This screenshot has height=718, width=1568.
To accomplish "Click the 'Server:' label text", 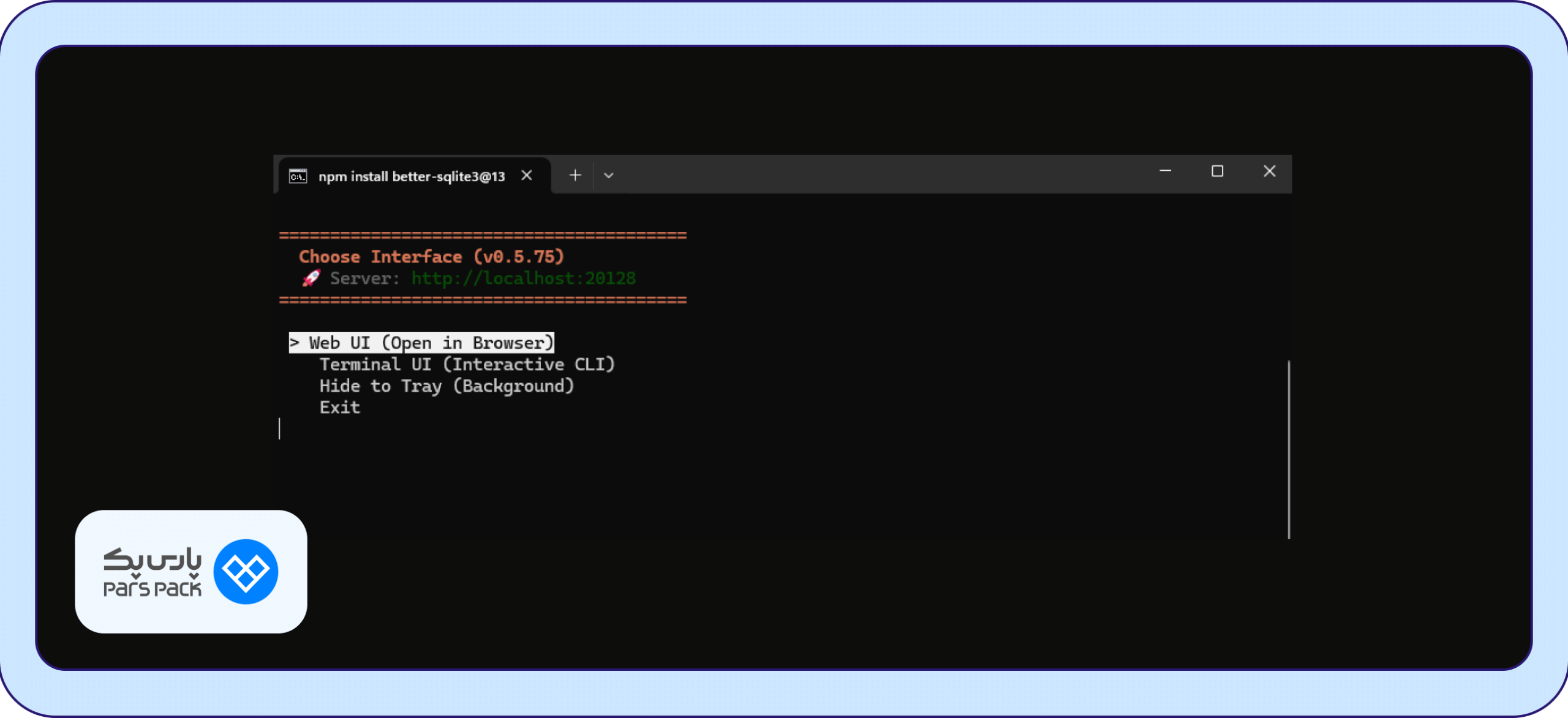I will (364, 279).
